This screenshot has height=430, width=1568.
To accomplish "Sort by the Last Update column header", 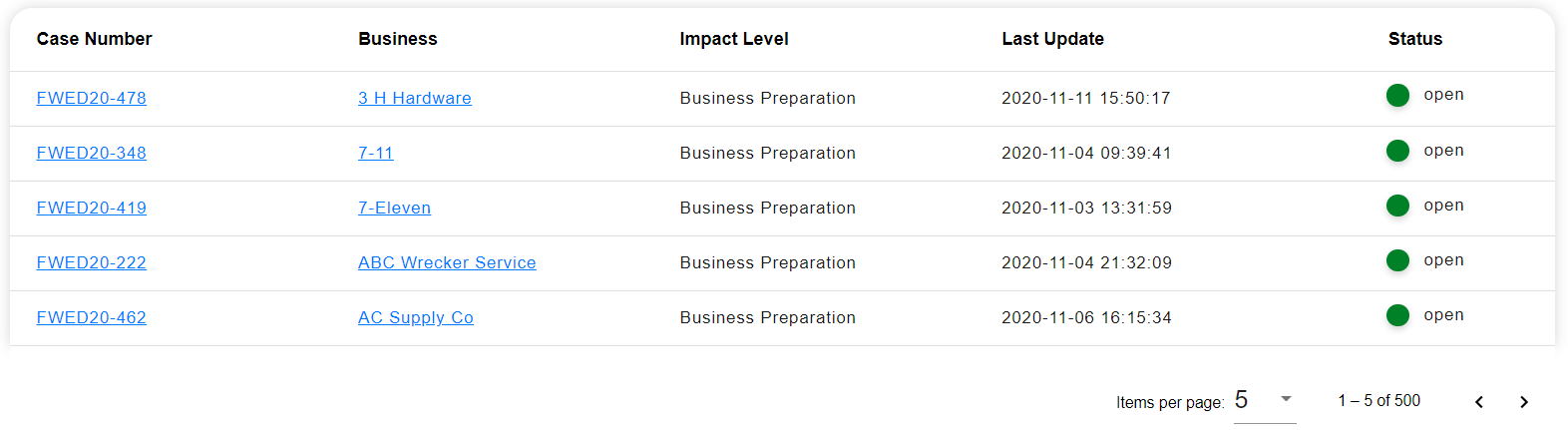I will (1052, 39).
